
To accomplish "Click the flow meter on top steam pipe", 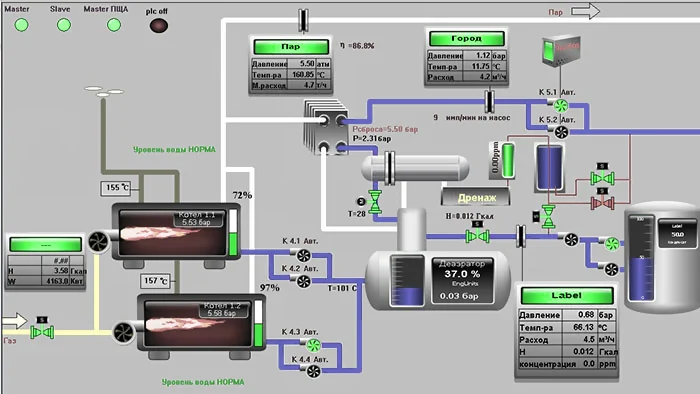I will coord(304,20).
